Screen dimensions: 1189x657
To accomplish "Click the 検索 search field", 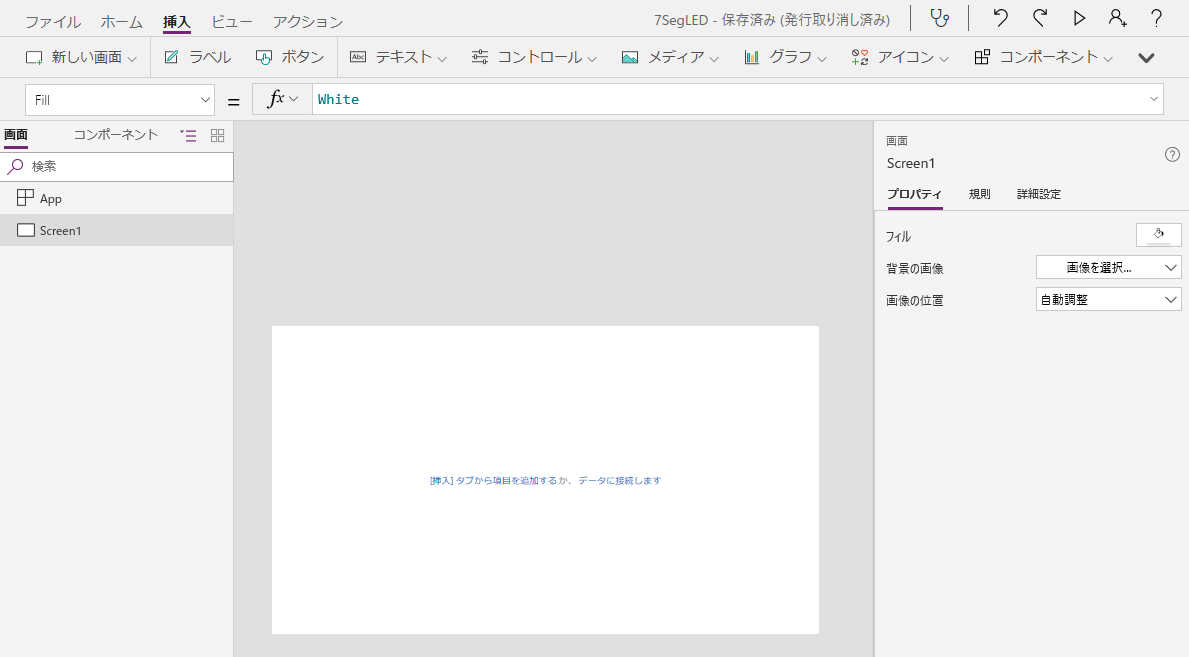I will click(117, 166).
